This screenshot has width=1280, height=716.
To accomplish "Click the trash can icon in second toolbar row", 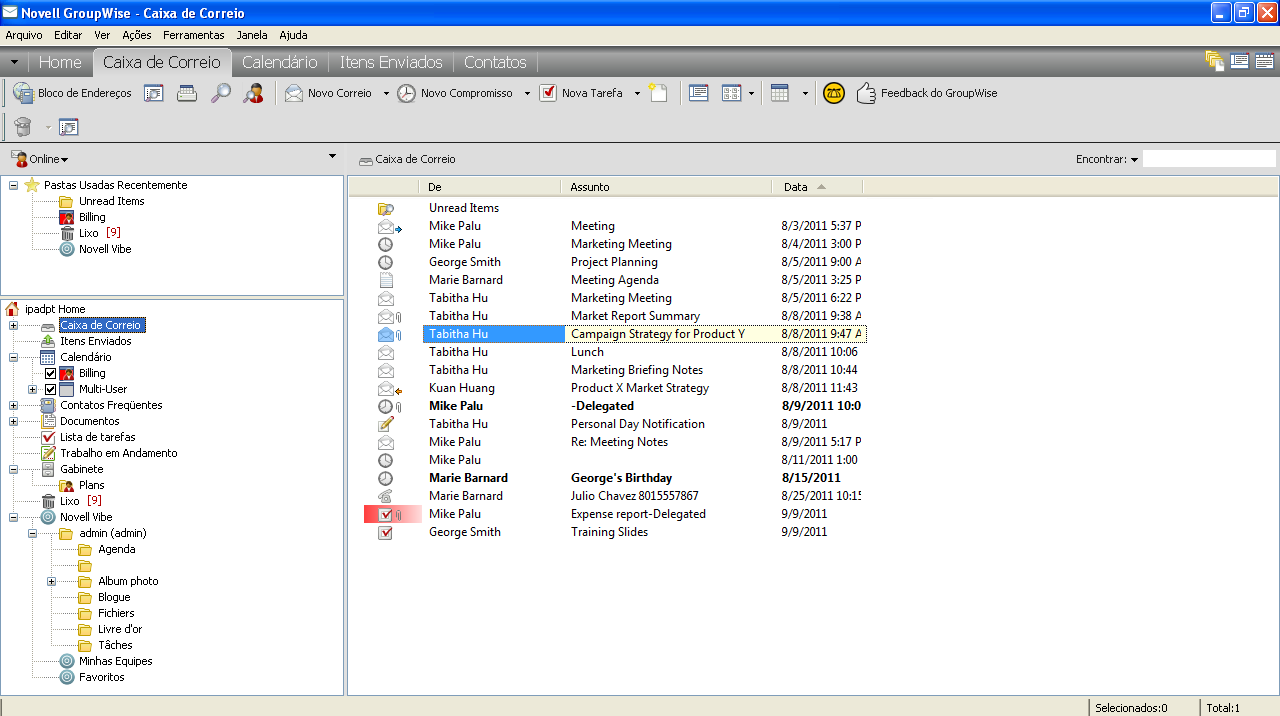I will click(x=23, y=127).
